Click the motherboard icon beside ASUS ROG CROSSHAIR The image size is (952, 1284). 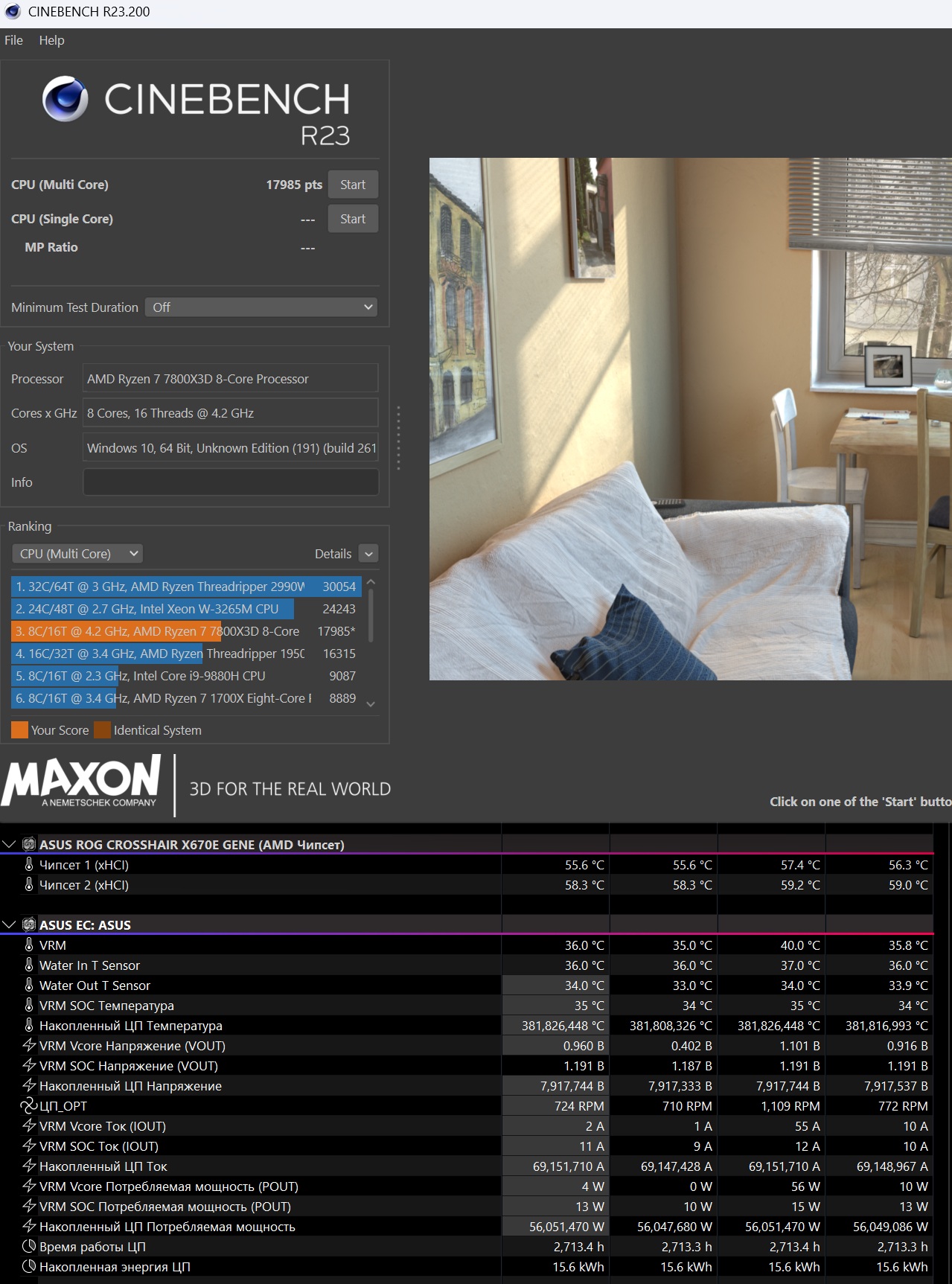point(29,844)
